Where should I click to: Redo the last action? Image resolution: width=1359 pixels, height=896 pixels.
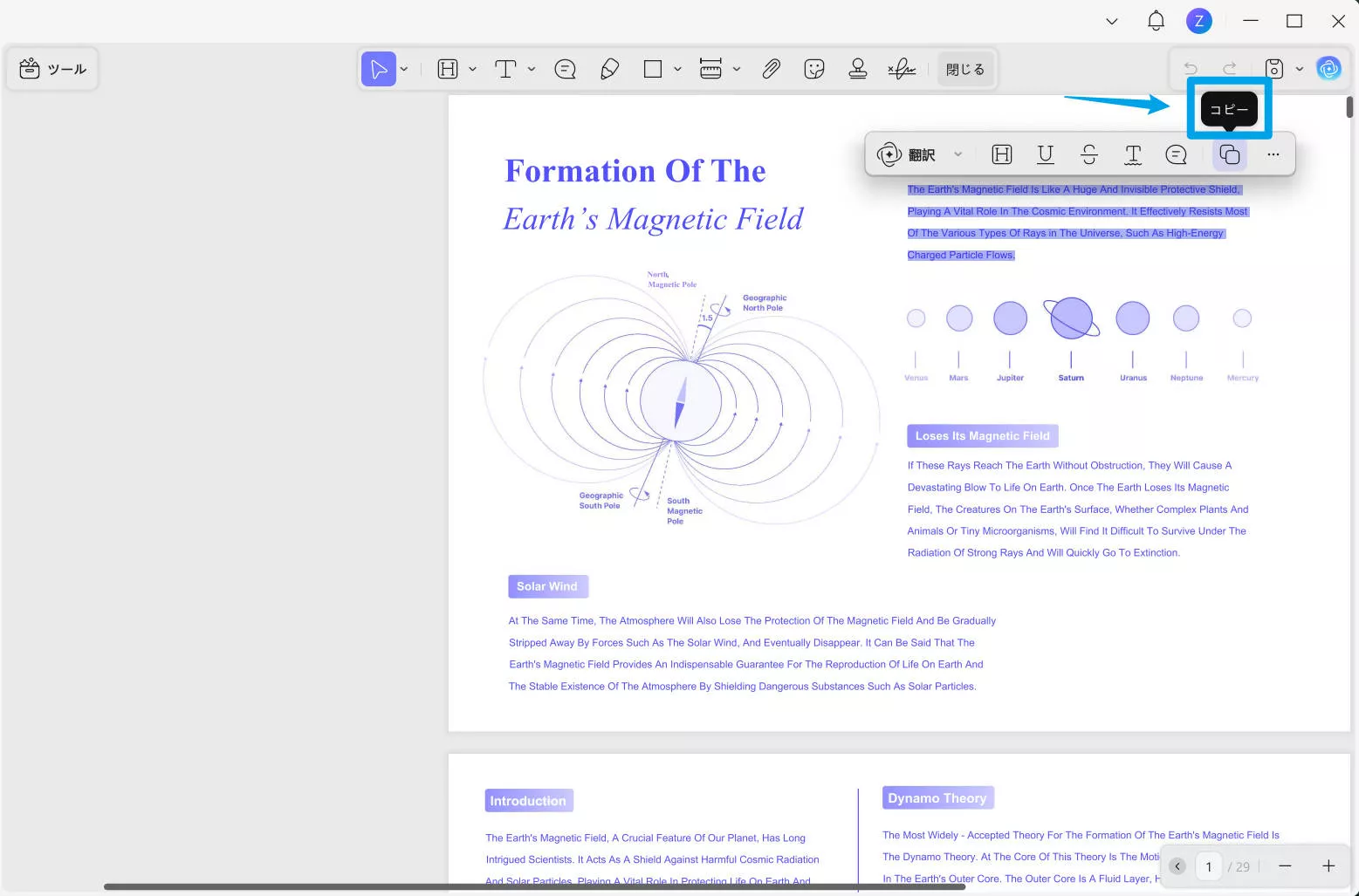click(x=1230, y=69)
